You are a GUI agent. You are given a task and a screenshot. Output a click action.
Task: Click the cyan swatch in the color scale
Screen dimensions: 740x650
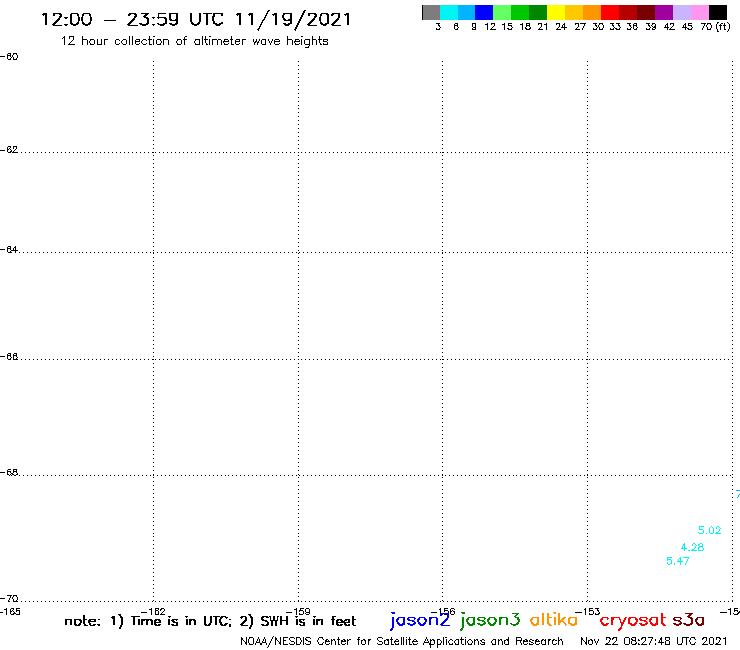click(449, 12)
